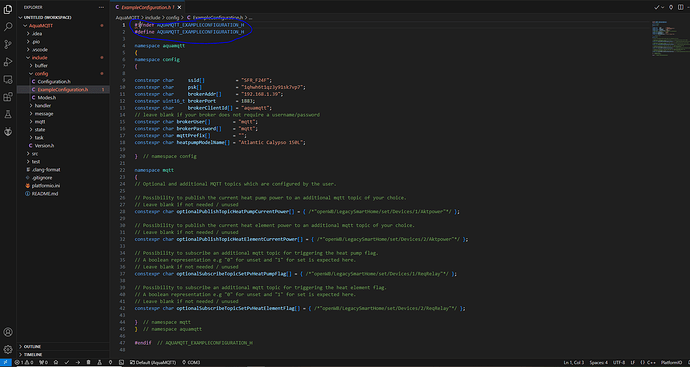The width and height of the screenshot is (690, 367).
Task: Click PlatformIO Build checkmark in status bar
Action: [67, 363]
